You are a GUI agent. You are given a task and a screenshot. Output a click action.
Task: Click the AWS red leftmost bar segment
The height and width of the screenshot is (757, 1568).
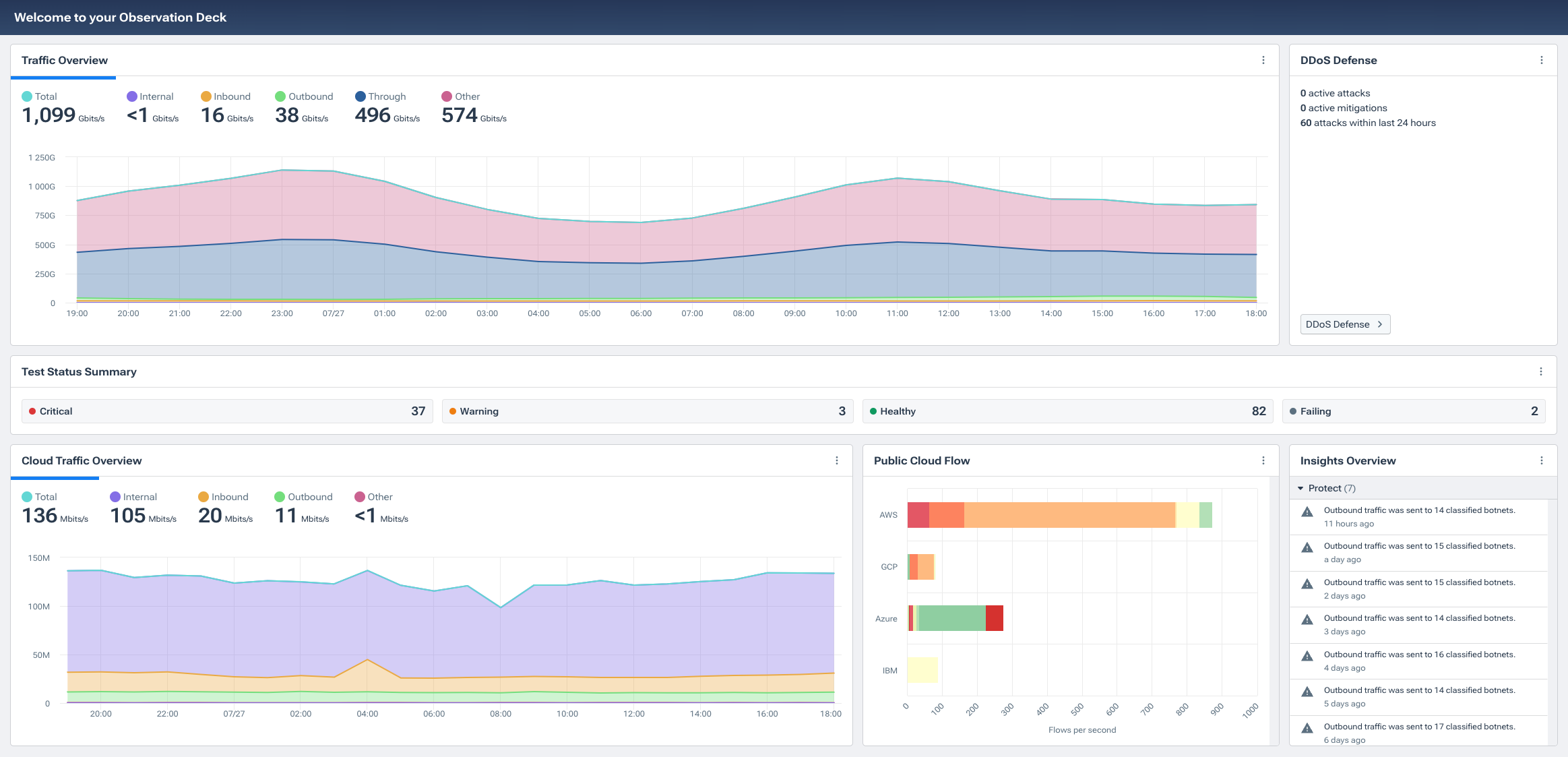[x=918, y=515]
